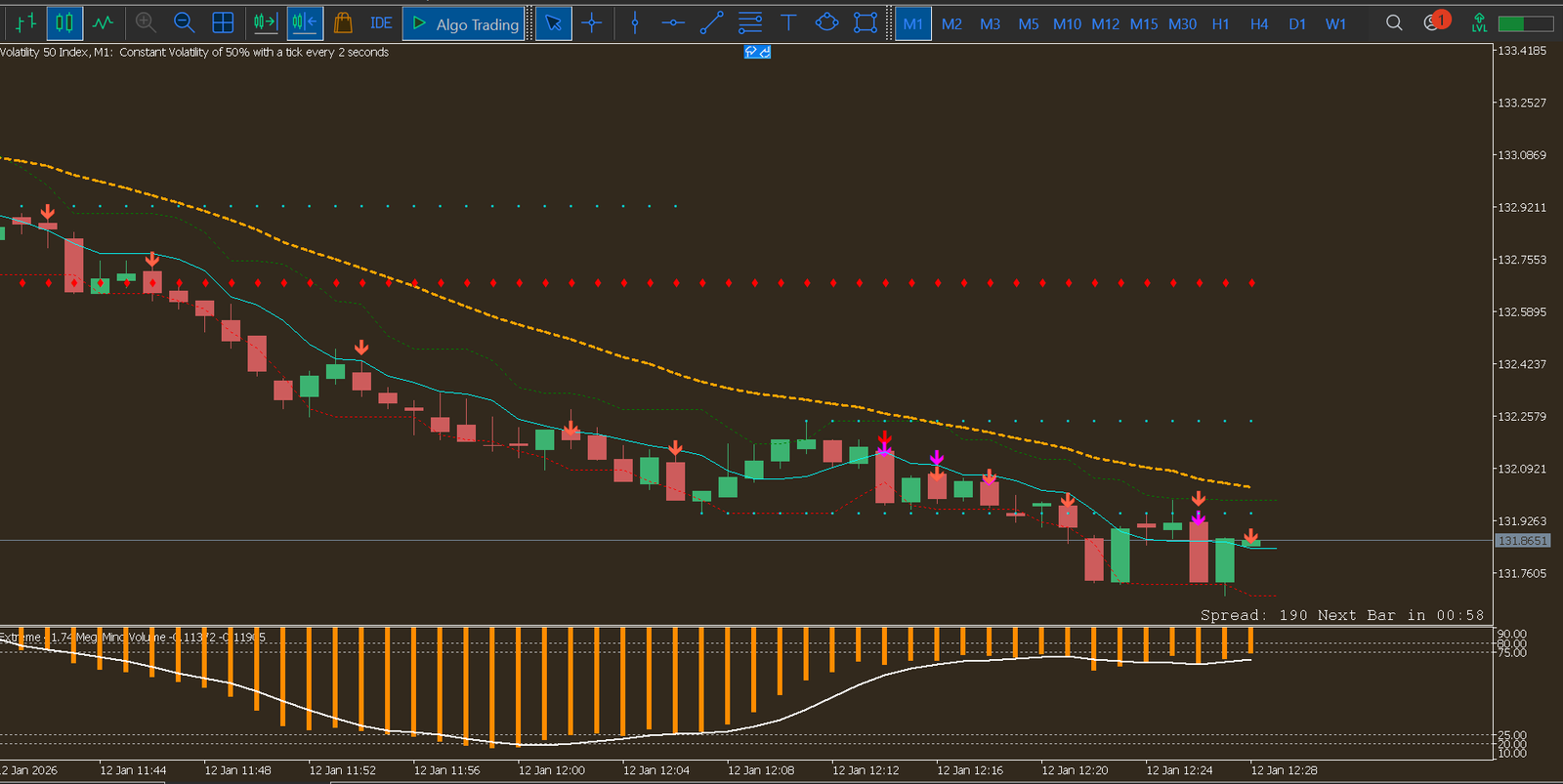Click the account icon with notification badge
The height and width of the screenshot is (784, 1563).
coord(1434,22)
